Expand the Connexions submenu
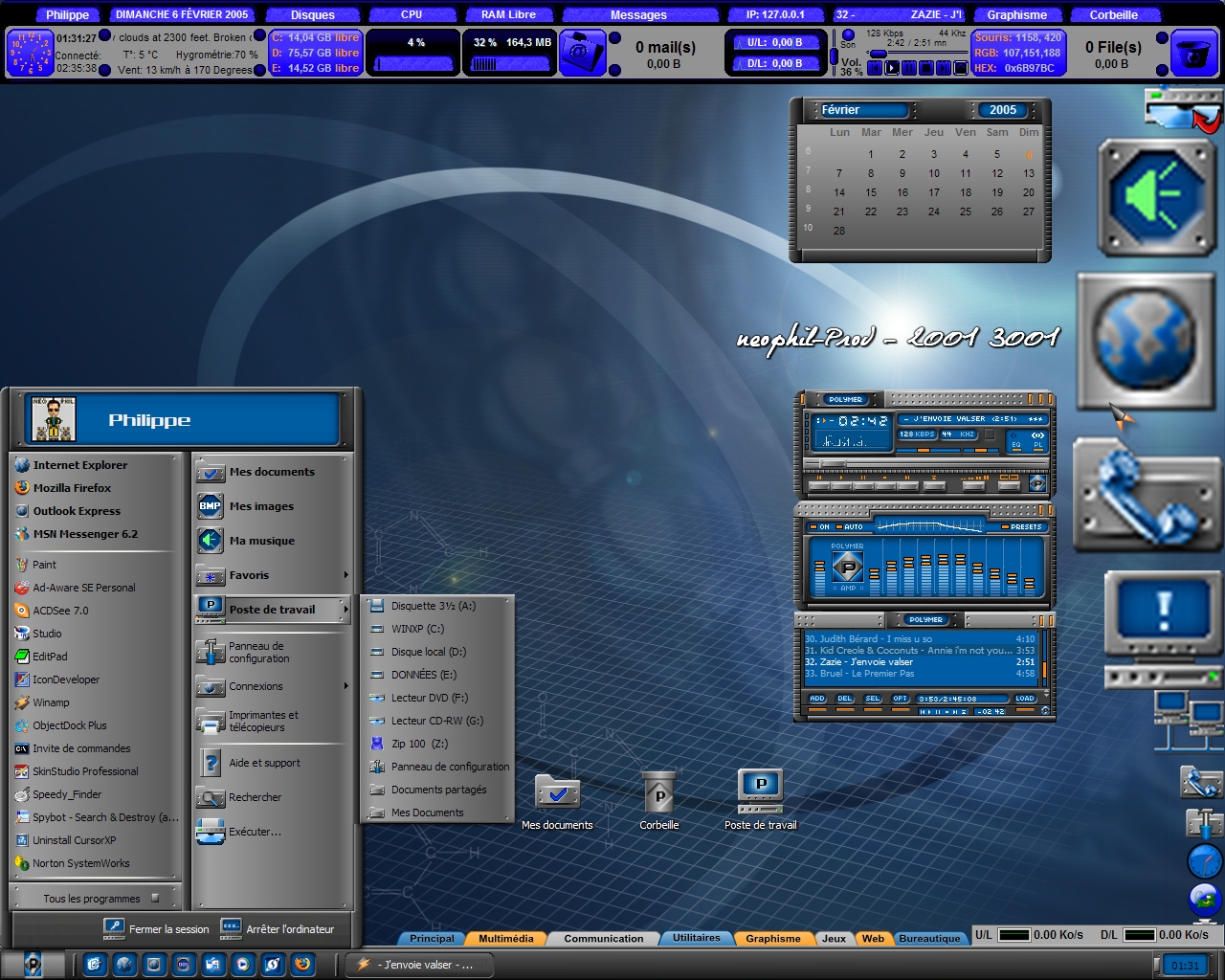 (x=273, y=686)
